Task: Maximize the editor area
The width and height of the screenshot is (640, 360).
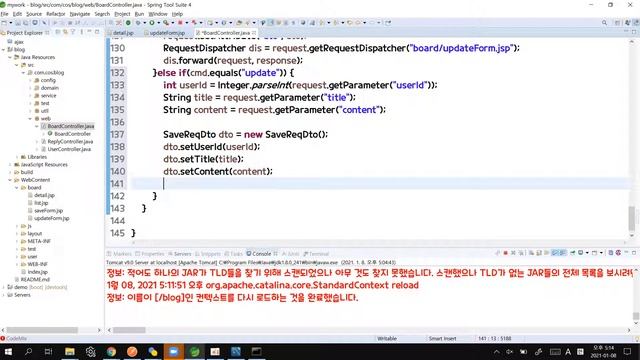Action: (x=634, y=32)
